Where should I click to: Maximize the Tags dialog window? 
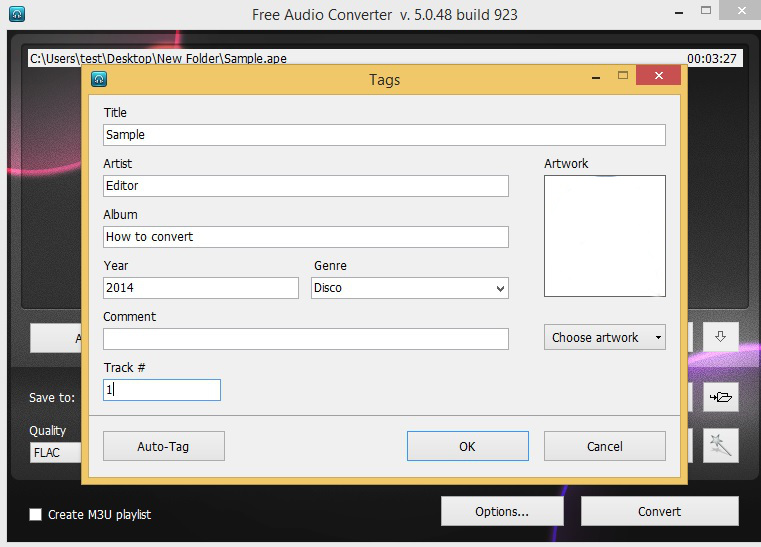tap(623, 75)
